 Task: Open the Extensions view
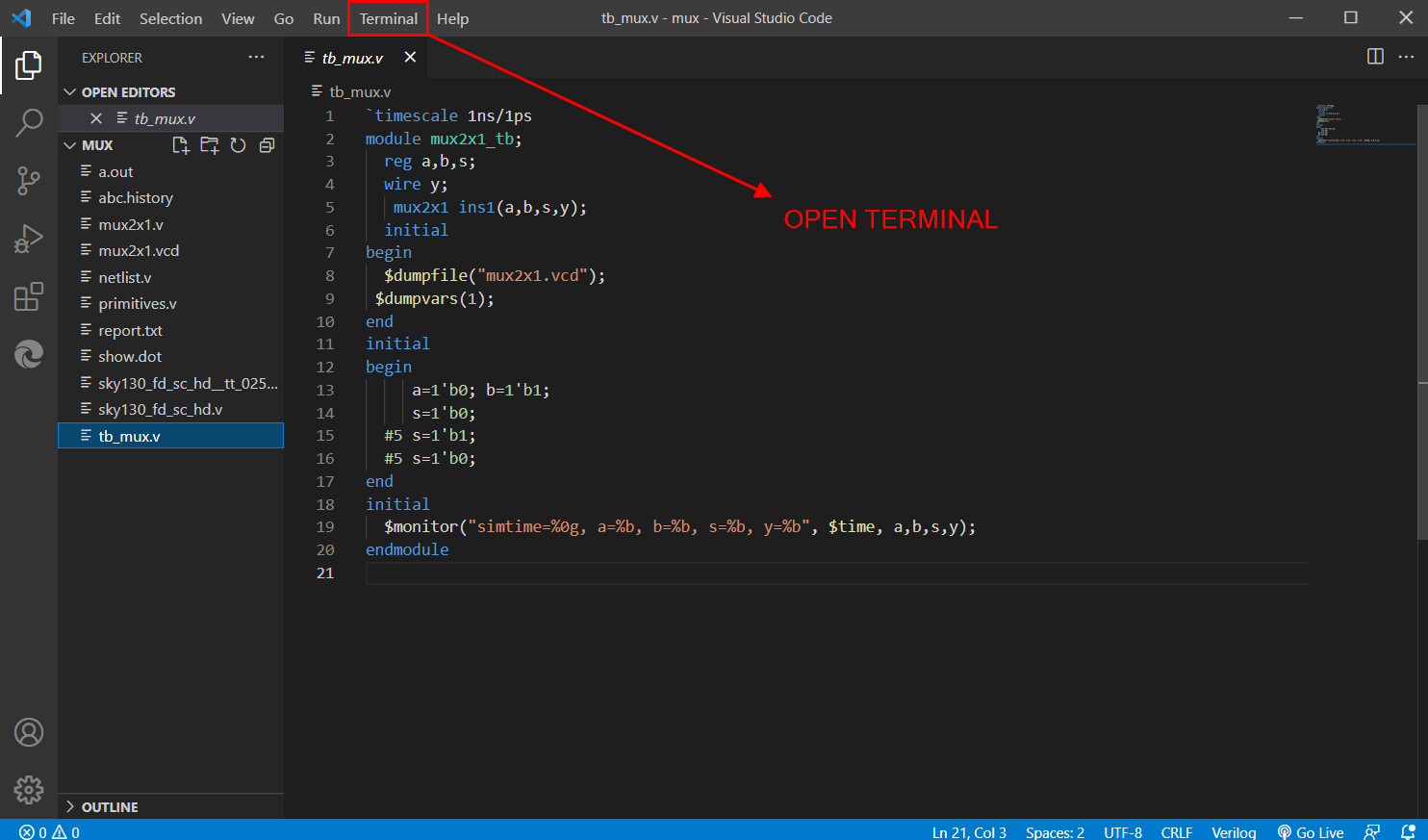[29, 296]
